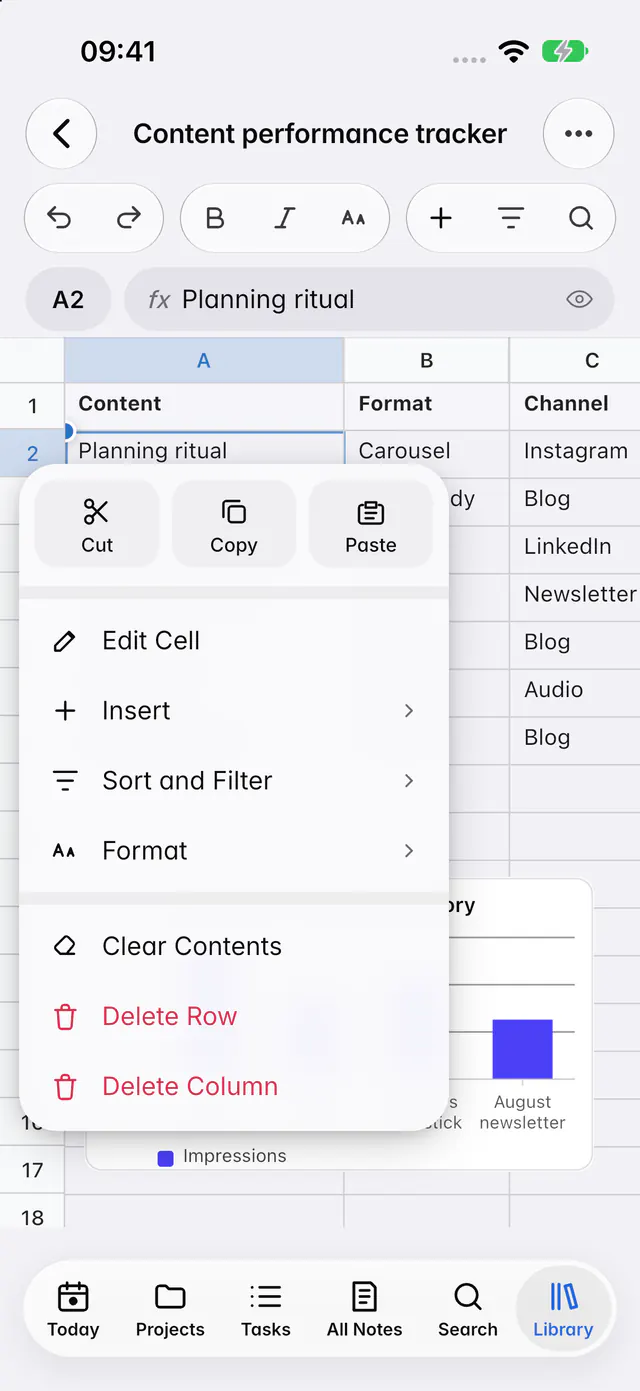
Task: Select the LinkedIn cell
Action: click(x=575, y=547)
